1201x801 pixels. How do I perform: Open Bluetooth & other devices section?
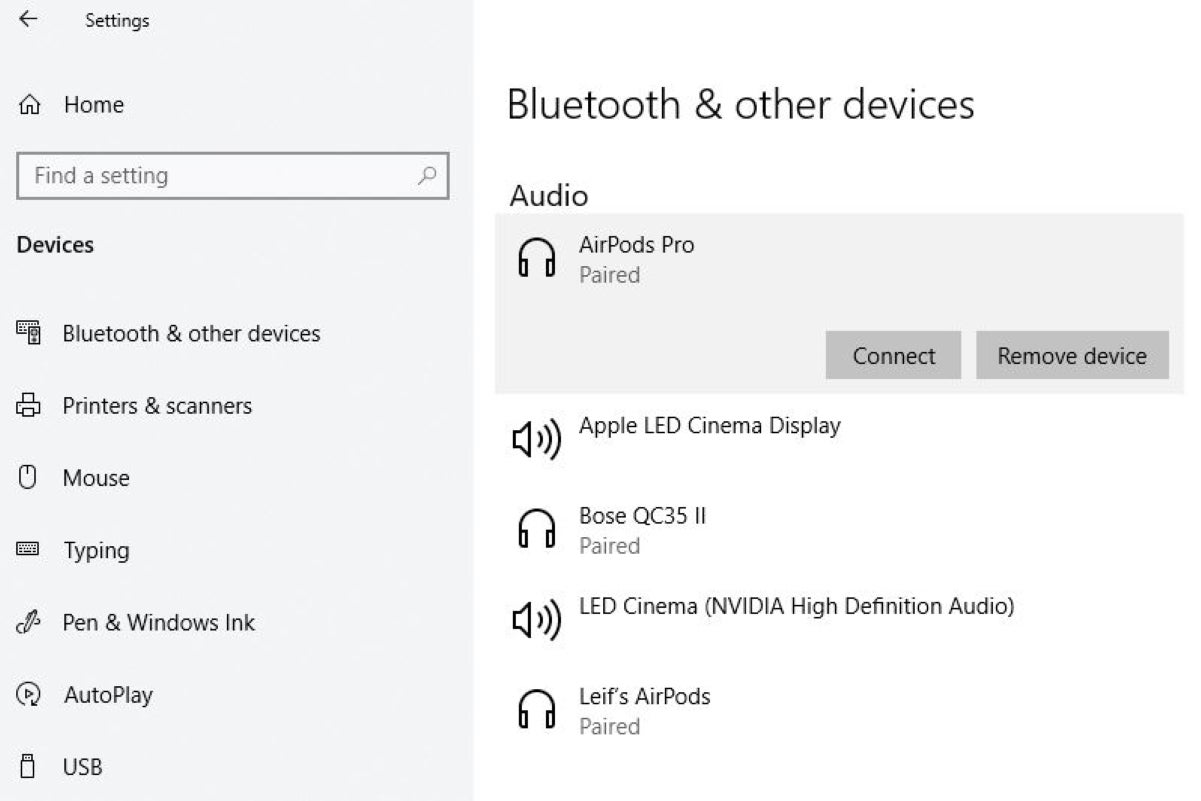(191, 333)
